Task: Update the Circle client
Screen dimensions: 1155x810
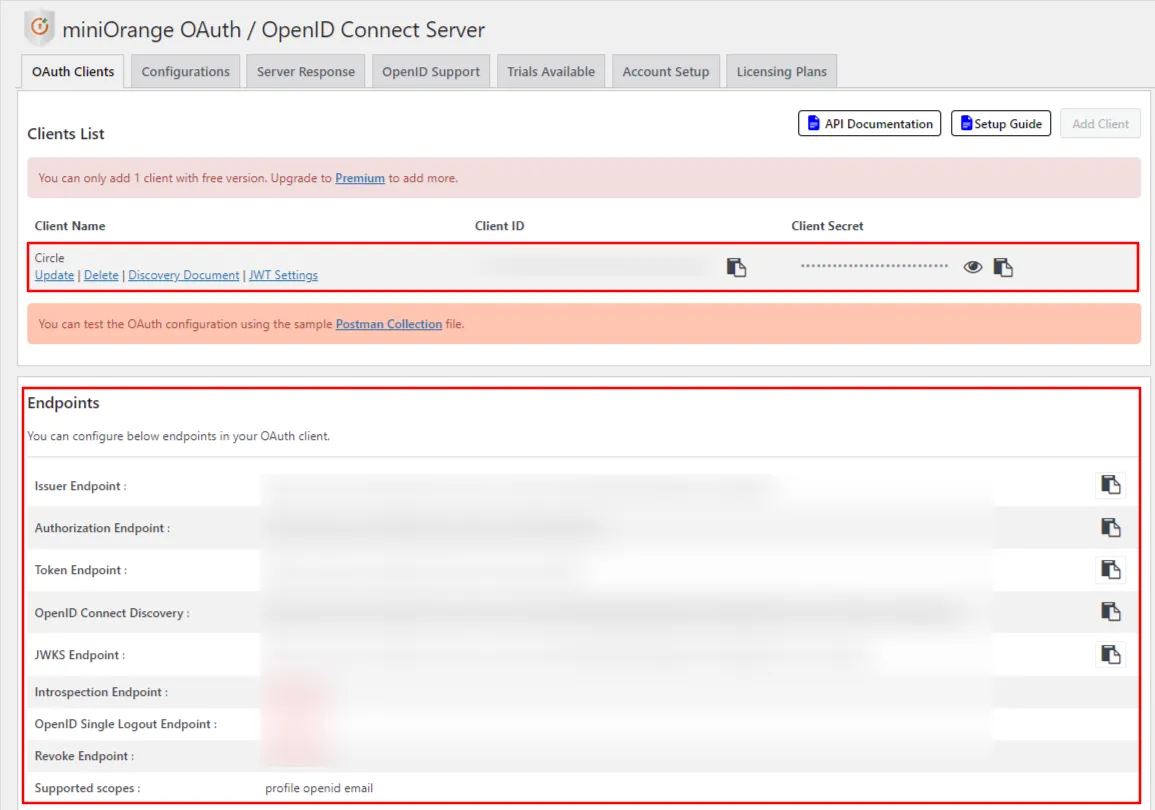Action: [55, 275]
